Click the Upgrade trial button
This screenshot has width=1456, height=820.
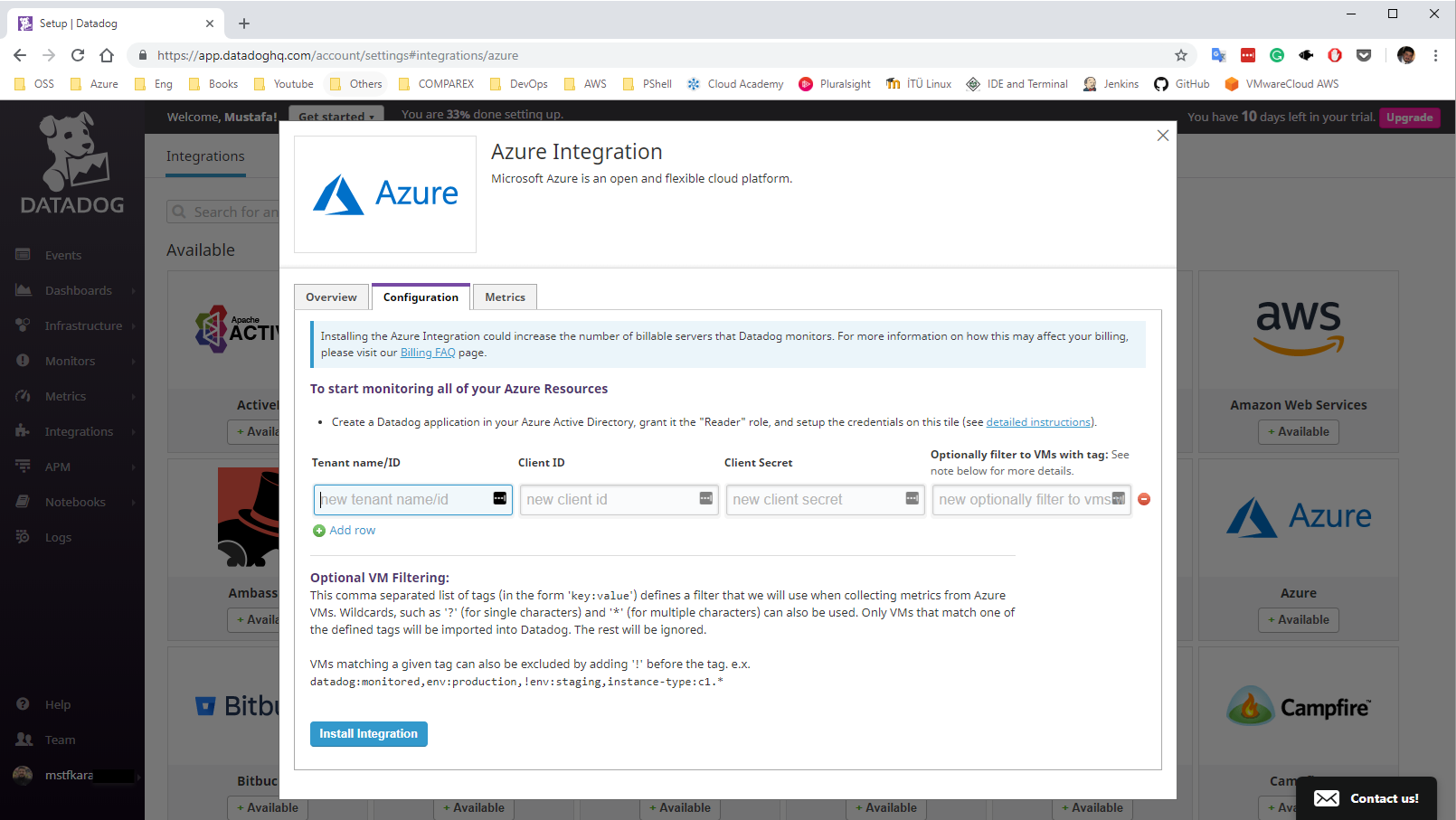pyautogui.click(x=1409, y=118)
